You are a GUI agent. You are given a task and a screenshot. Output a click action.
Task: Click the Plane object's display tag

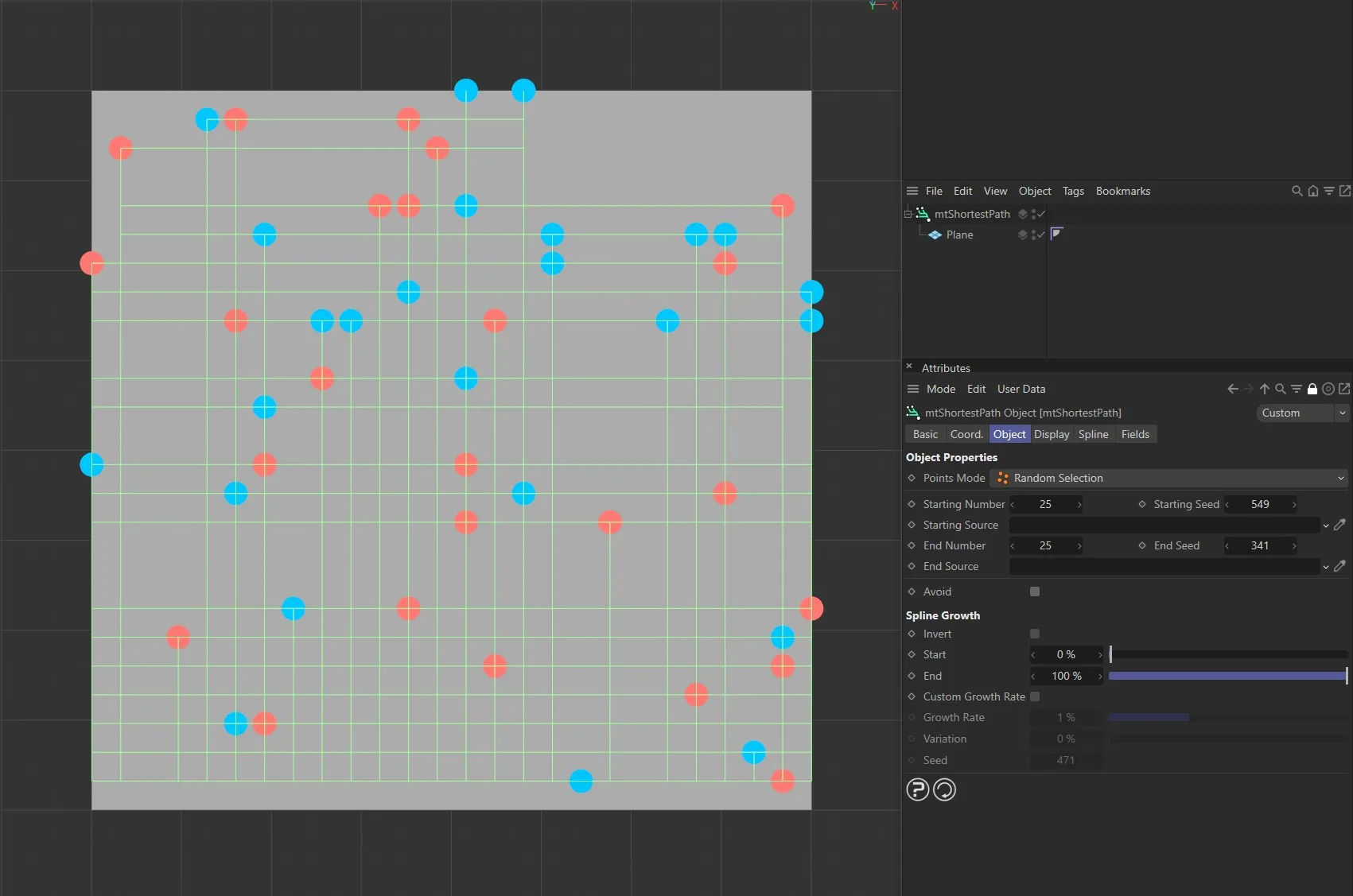click(1056, 234)
